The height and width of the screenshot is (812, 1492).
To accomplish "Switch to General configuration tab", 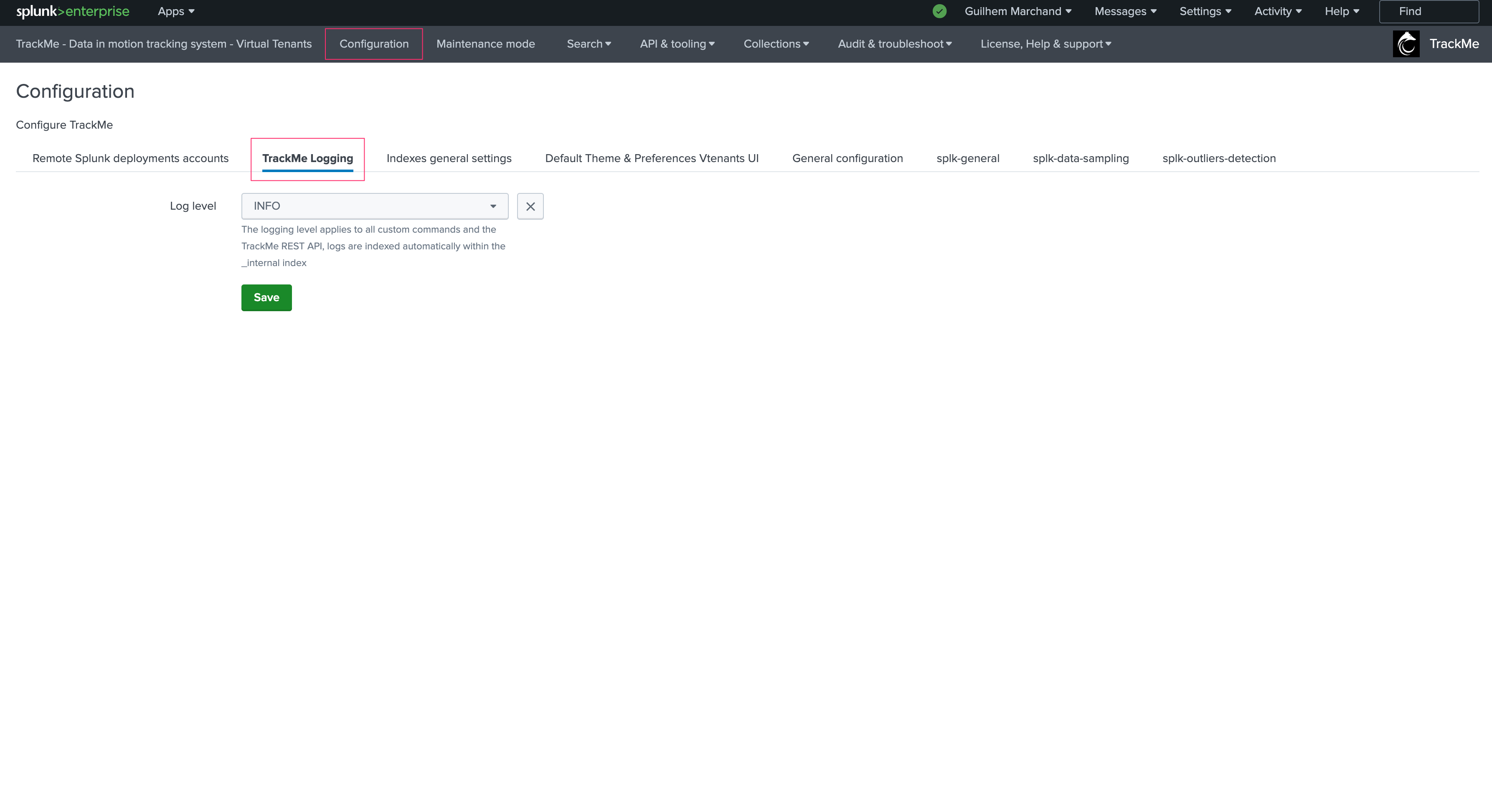I will (847, 158).
